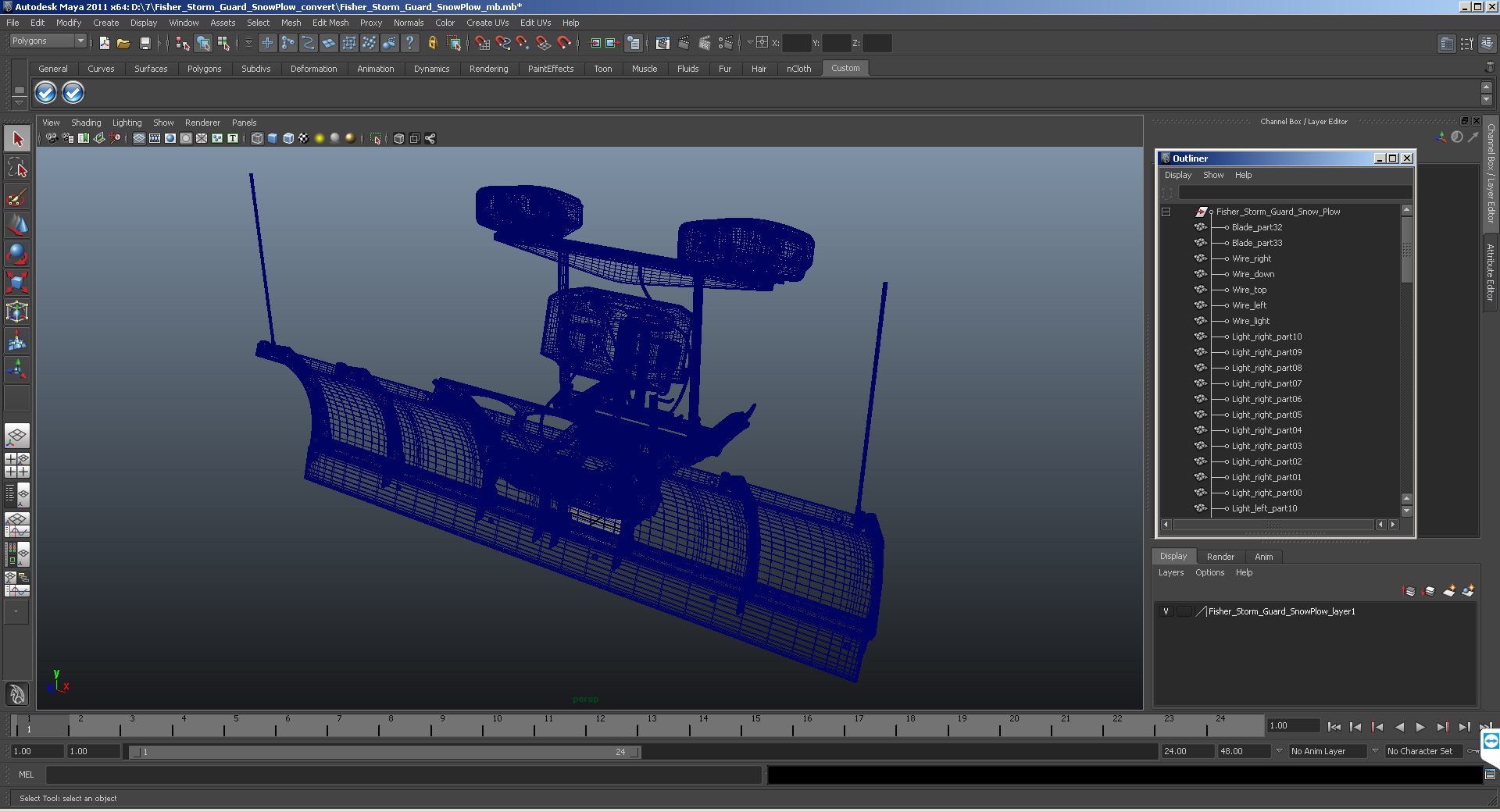Open the Edit Mesh menu
The image size is (1500, 812).
[x=330, y=23]
